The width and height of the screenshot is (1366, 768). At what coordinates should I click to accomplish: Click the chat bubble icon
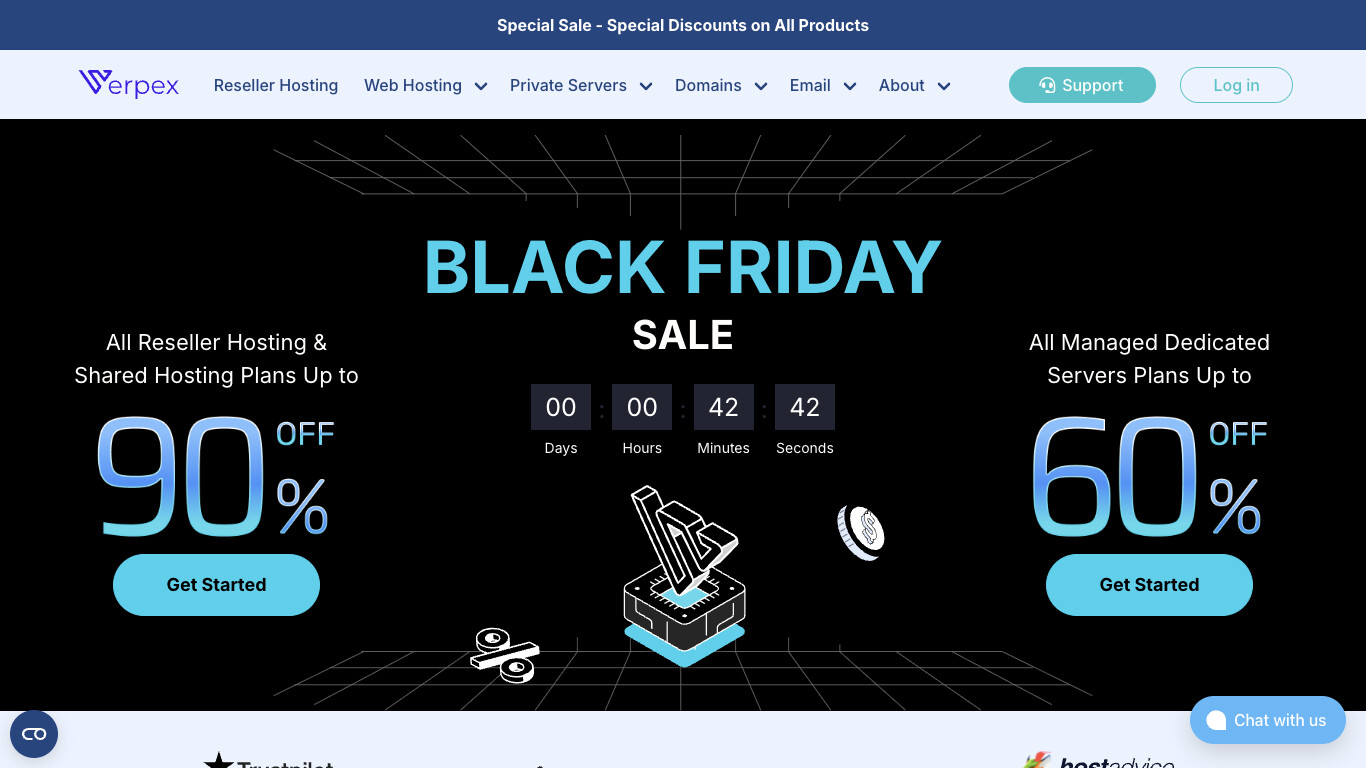[x=1216, y=721]
